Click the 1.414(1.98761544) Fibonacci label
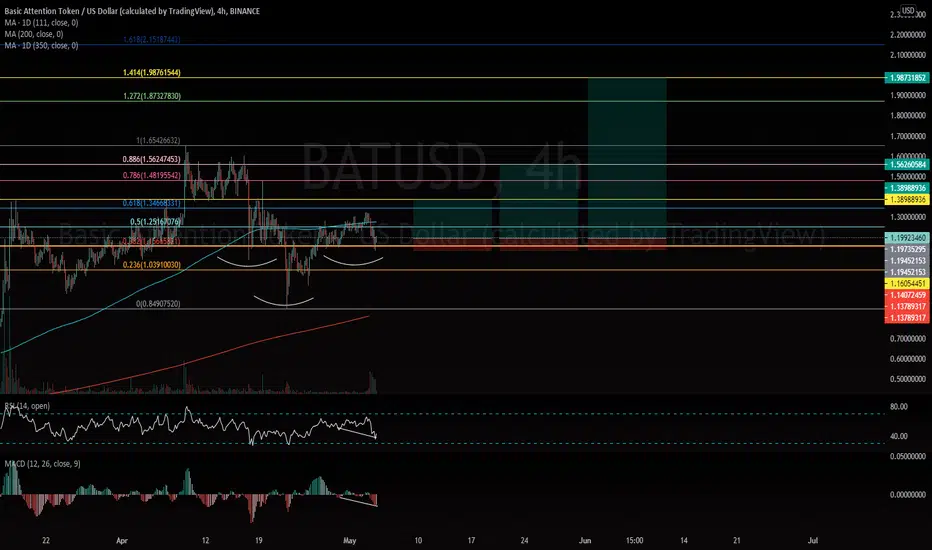This screenshot has height=550, width=932. point(152,73)
